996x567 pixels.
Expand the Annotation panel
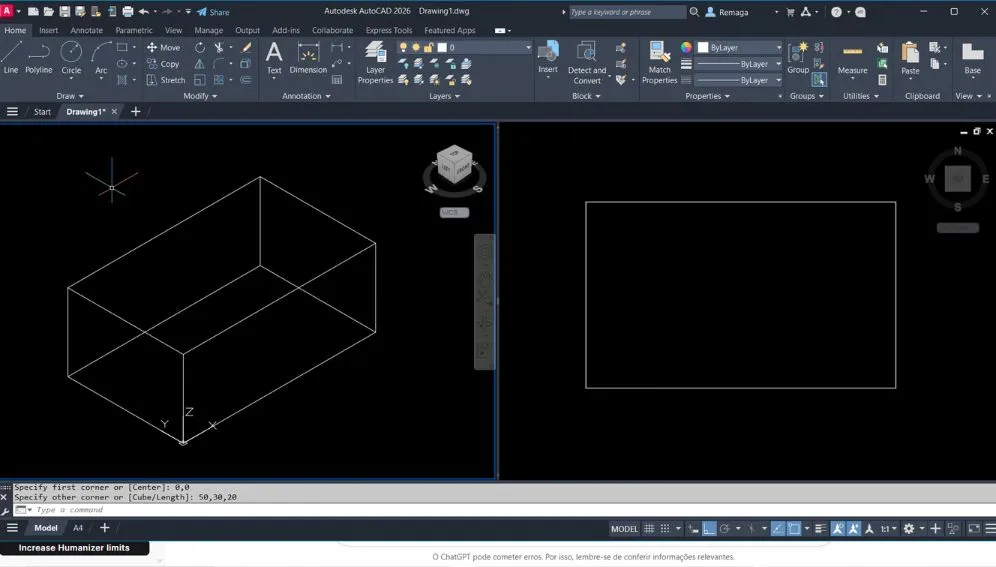(306, 96)
